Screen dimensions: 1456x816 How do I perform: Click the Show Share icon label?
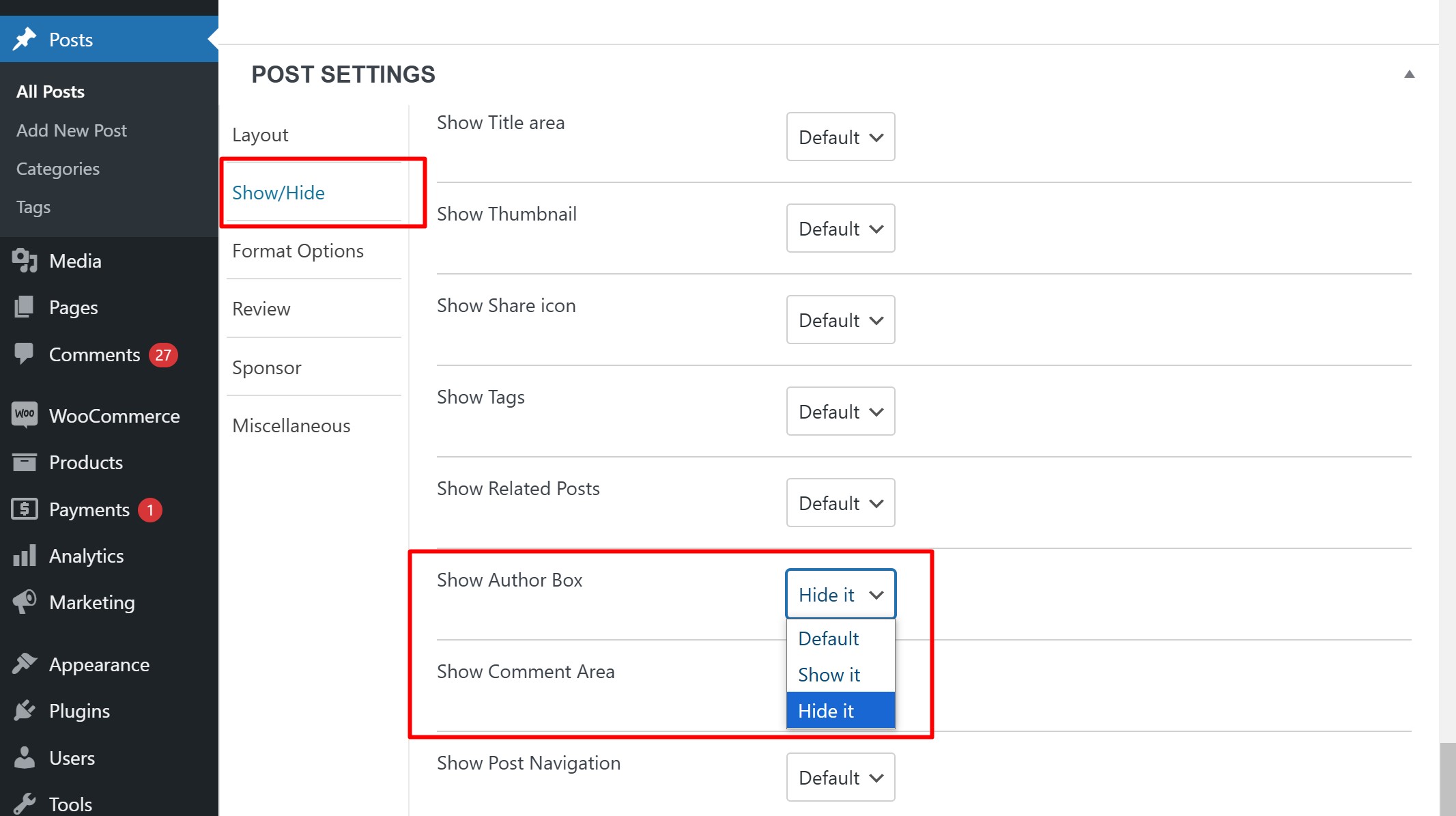tap(506, 305)
